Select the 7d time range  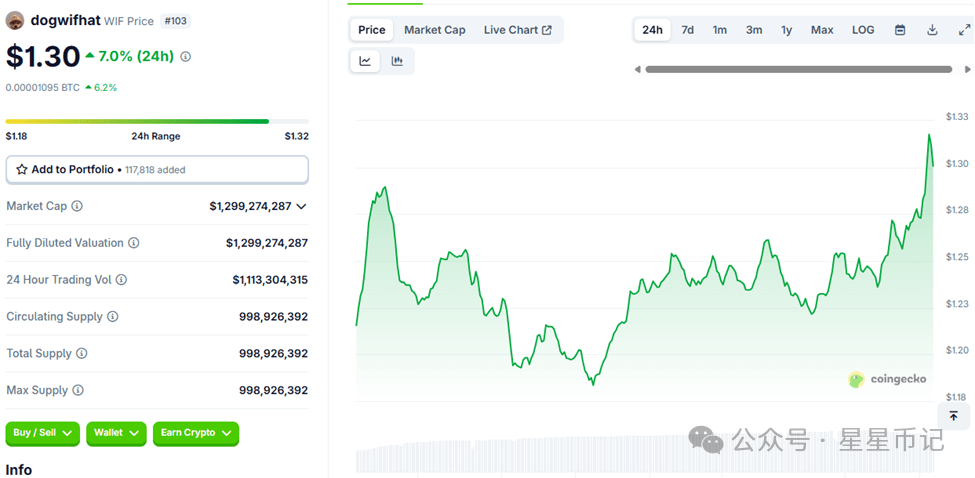[687, 30]
